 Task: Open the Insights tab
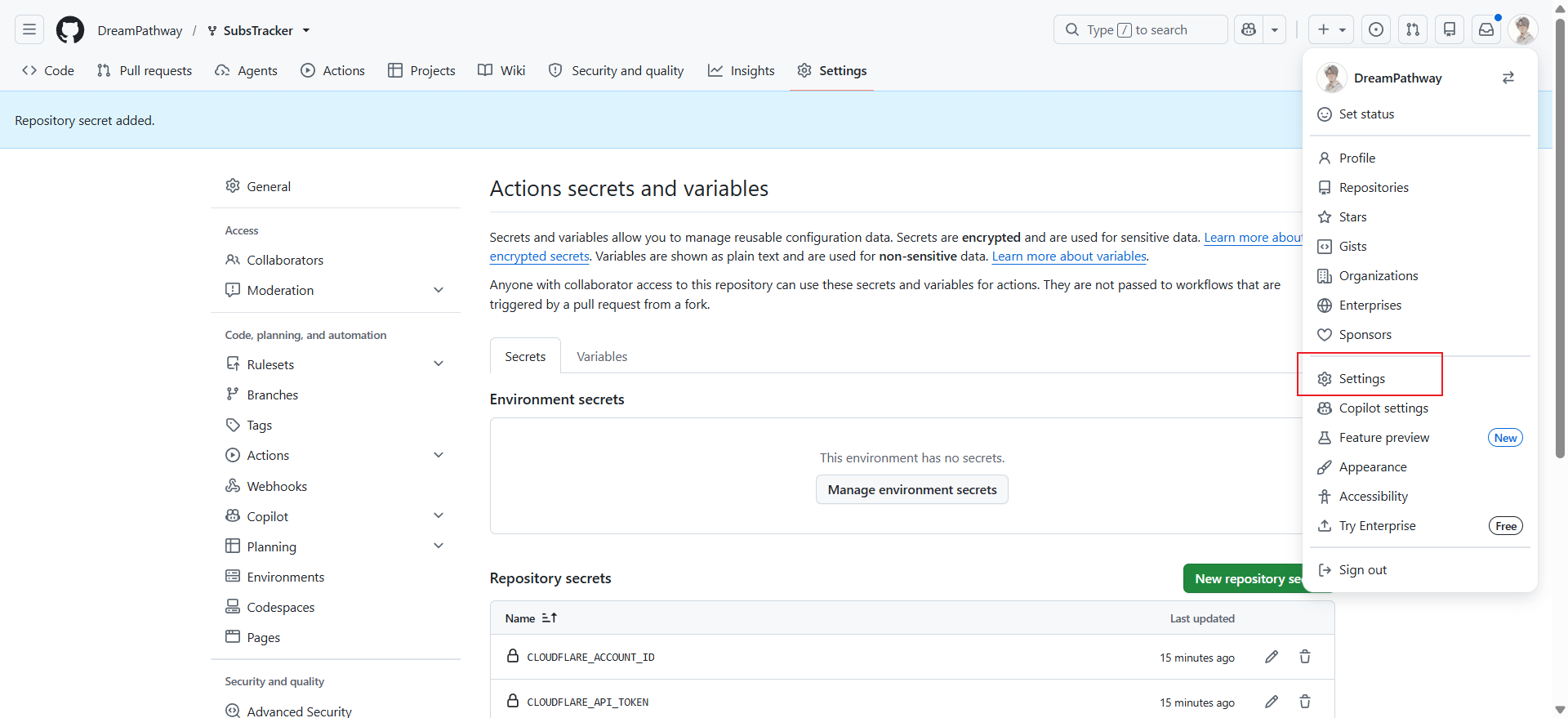[x=742, y=71]
